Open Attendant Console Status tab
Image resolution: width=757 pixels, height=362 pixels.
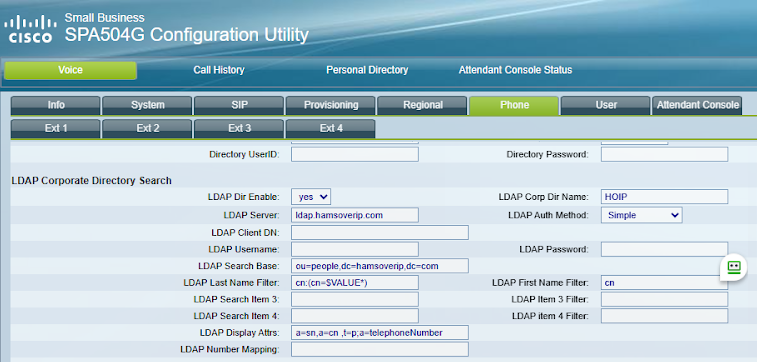click(x=515, y=70)
